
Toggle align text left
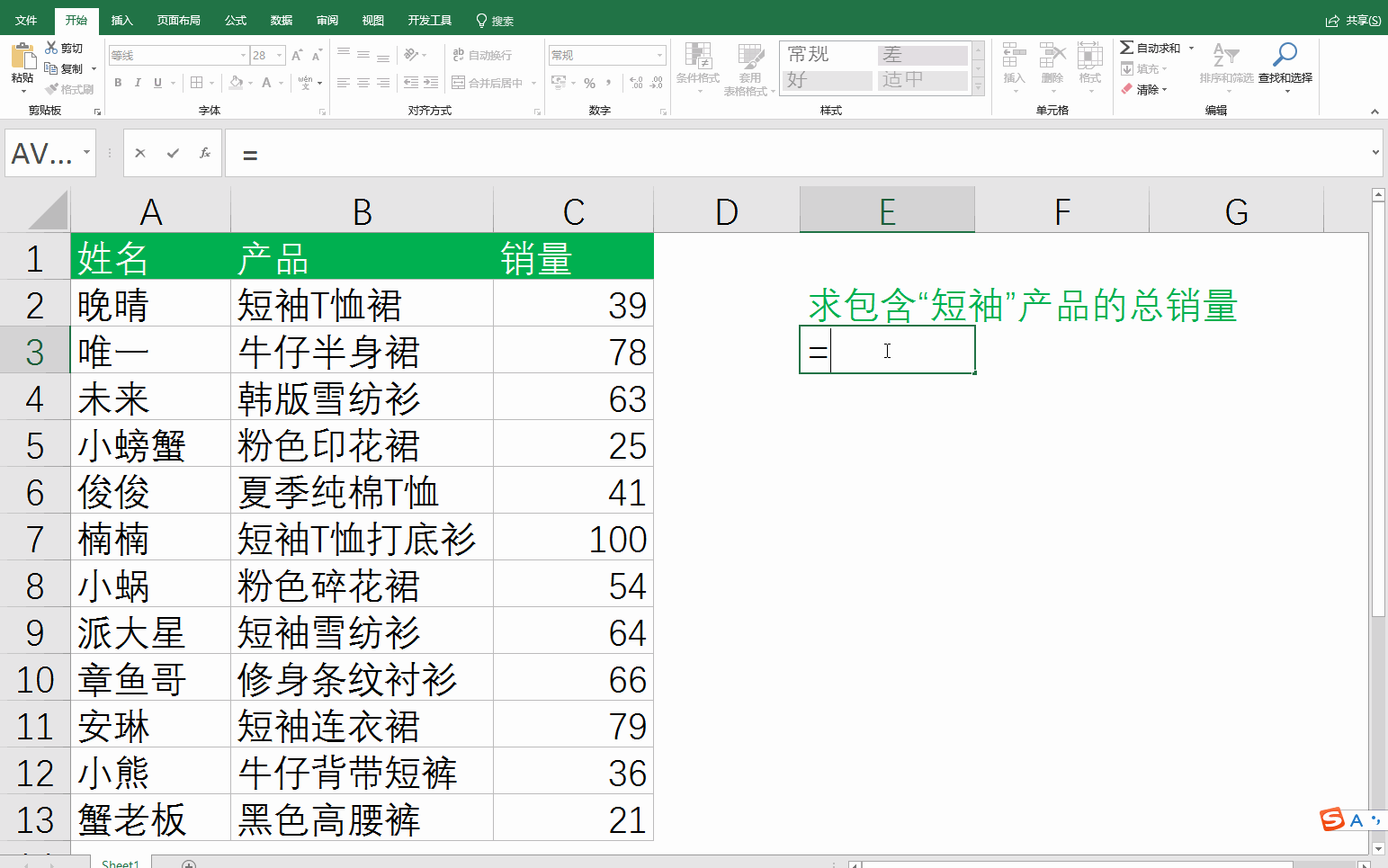pyautogui.click(x=344, y=83)
